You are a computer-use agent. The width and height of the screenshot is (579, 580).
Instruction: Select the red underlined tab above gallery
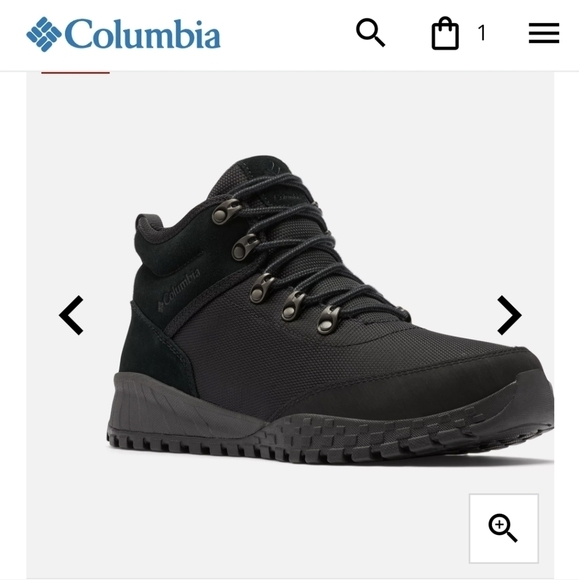click(x=75, y=72)
